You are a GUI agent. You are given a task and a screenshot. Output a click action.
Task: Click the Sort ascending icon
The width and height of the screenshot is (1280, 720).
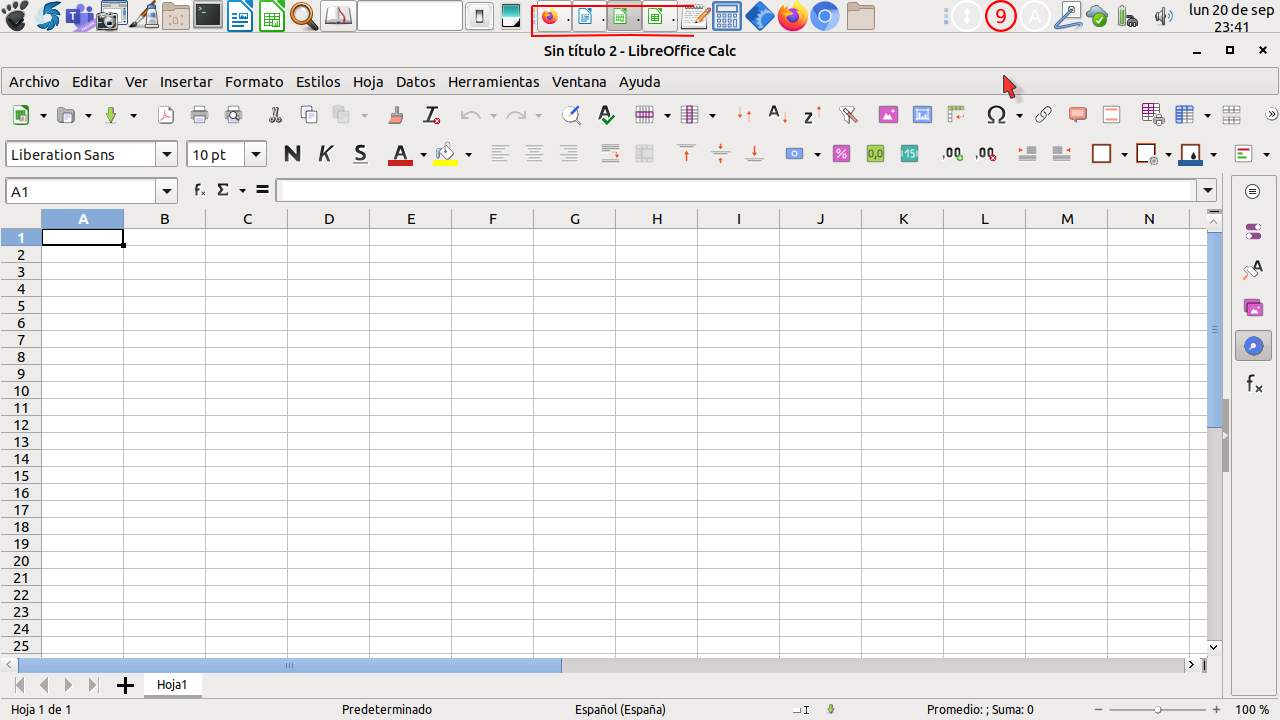tap(778, 115)
